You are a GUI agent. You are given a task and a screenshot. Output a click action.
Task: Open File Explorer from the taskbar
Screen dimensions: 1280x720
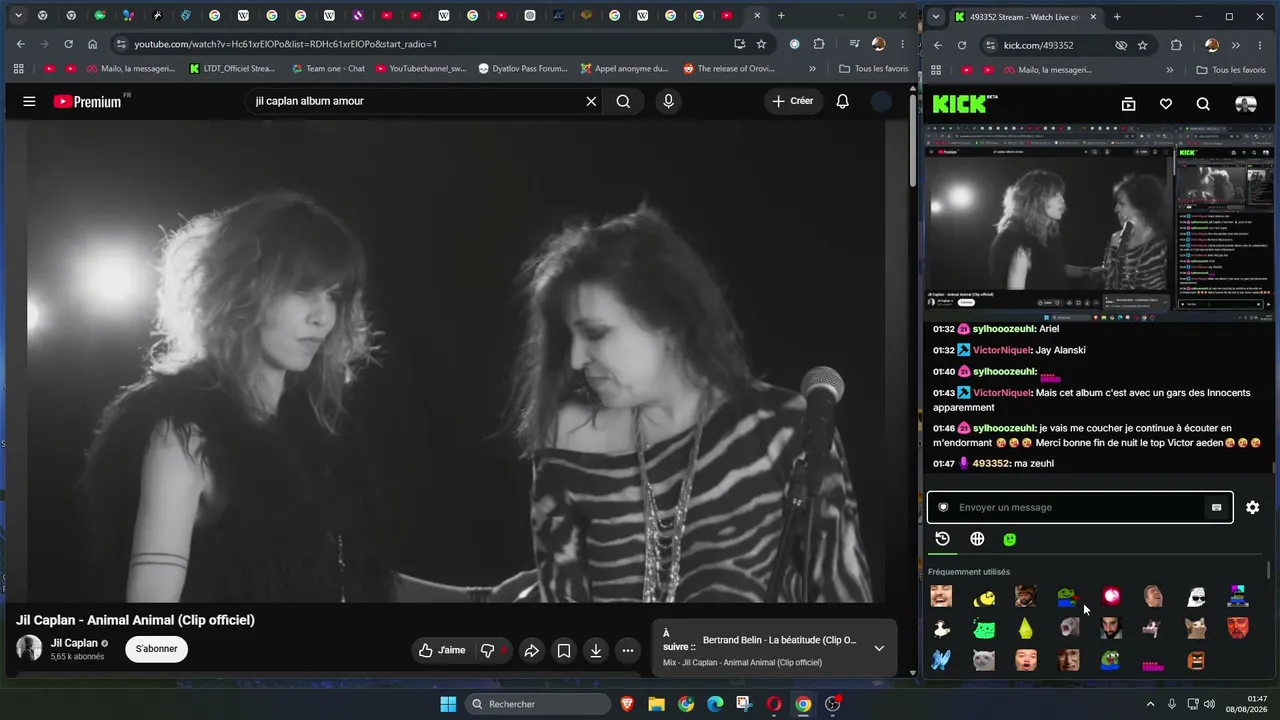(656, 704)
